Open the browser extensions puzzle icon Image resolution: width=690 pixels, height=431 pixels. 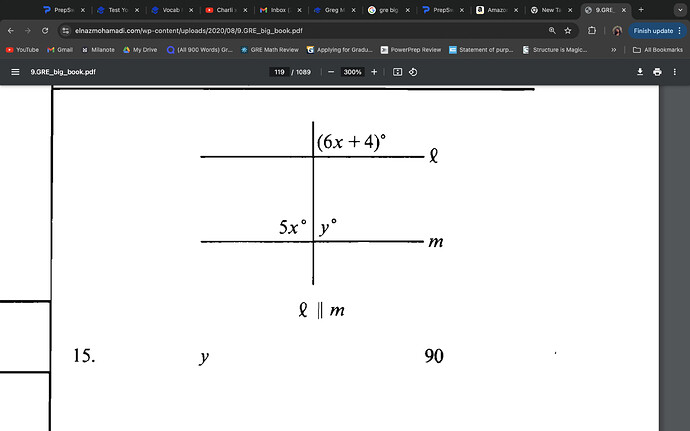[x=593, y=31]
